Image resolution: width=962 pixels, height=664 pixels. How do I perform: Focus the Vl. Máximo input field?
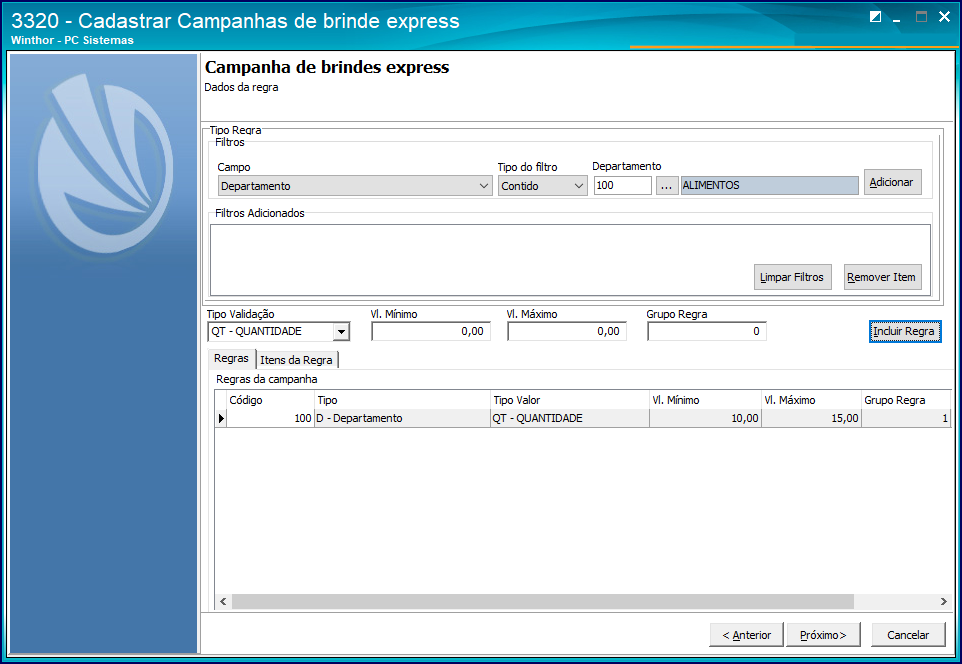pyautogui.click(x=567, y=331)
